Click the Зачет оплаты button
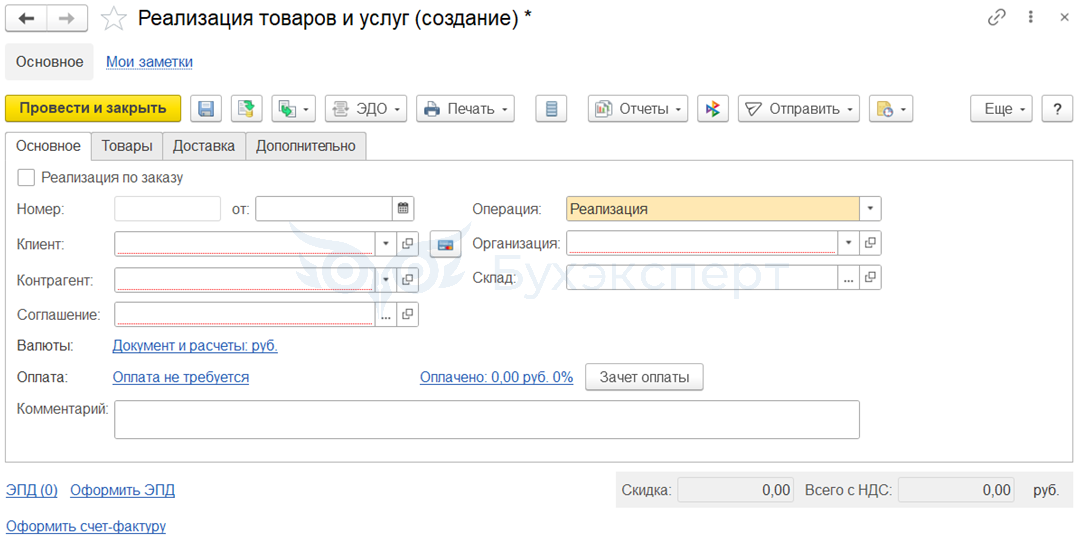 (644, 377)
